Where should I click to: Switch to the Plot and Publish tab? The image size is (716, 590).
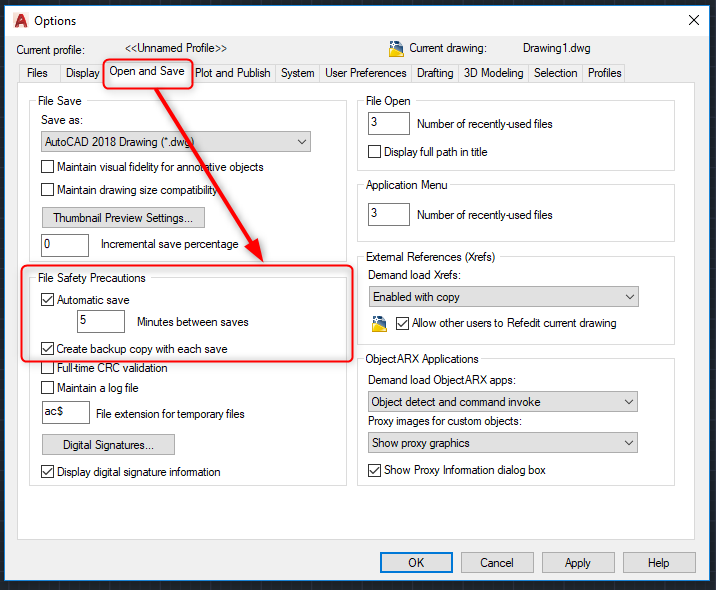point(233,73)
